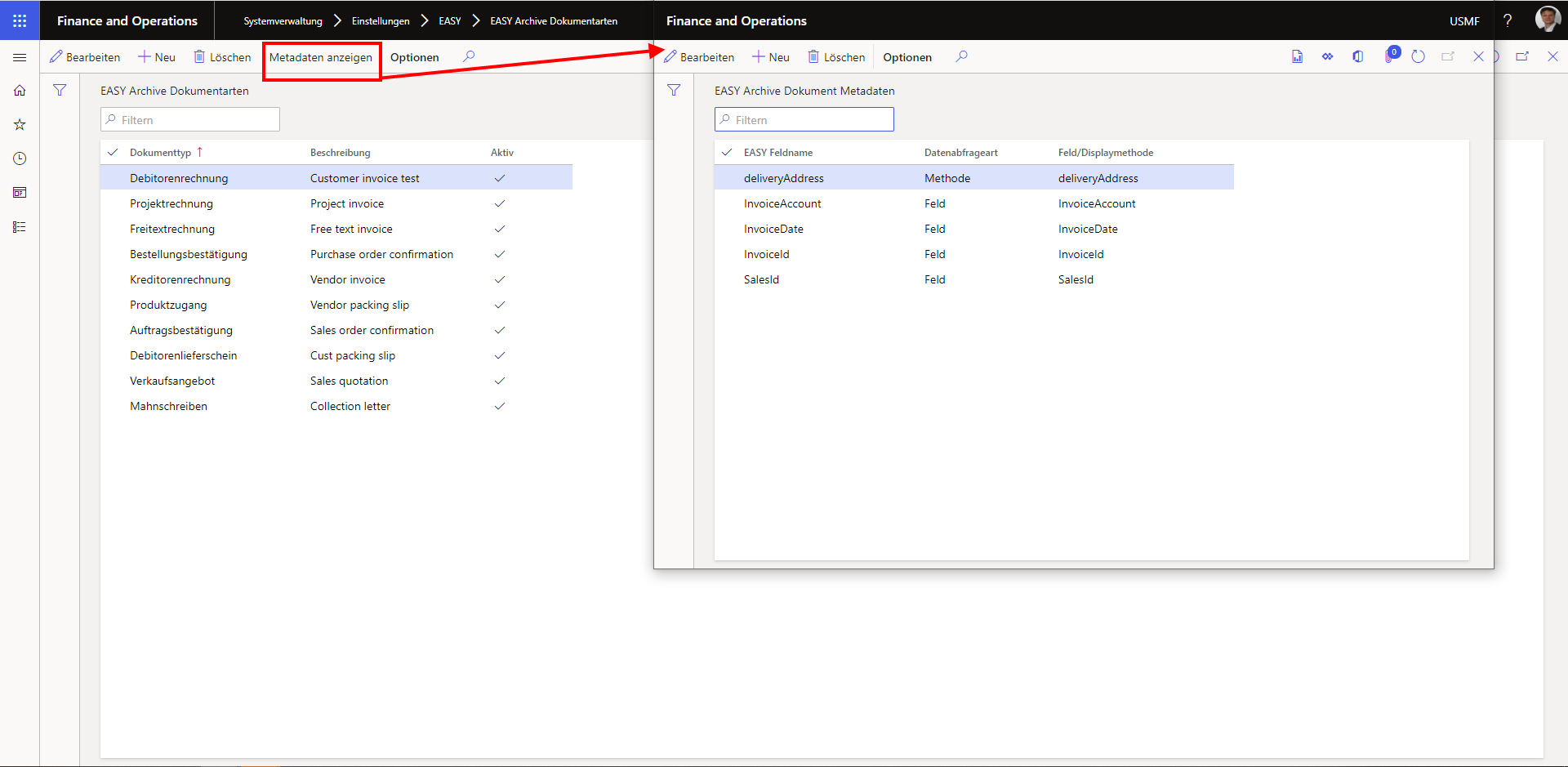Open the help question mark
The image size is (1568, 767).
click(1508, 20)
